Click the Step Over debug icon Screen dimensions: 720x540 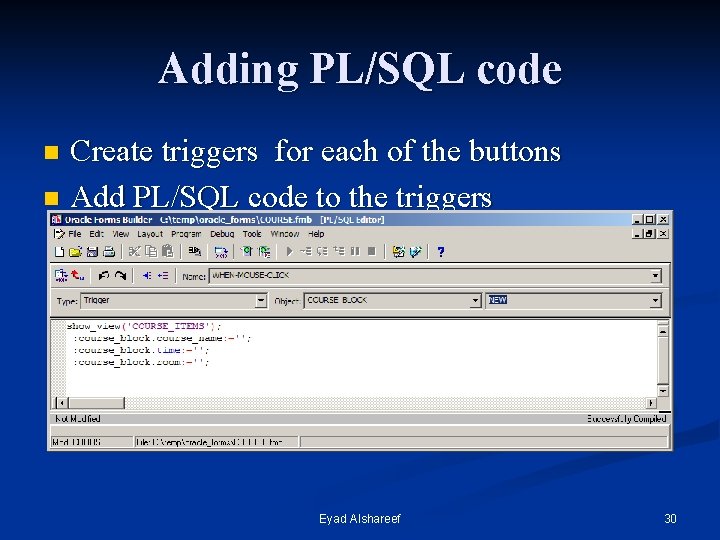click(x=322, y=252)
